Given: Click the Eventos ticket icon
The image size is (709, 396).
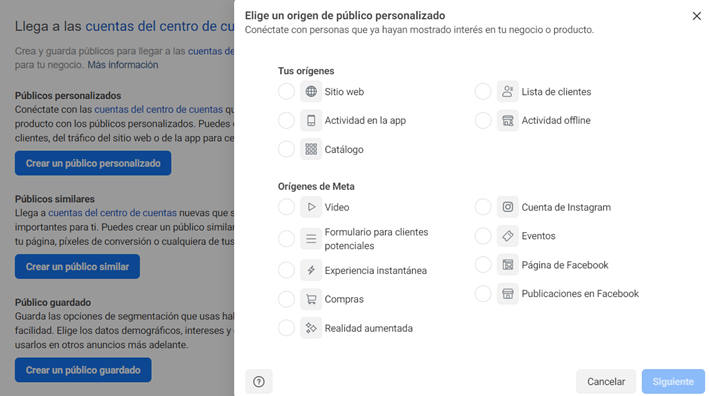Looking at the screenshot, I should (x=508, y=236).
